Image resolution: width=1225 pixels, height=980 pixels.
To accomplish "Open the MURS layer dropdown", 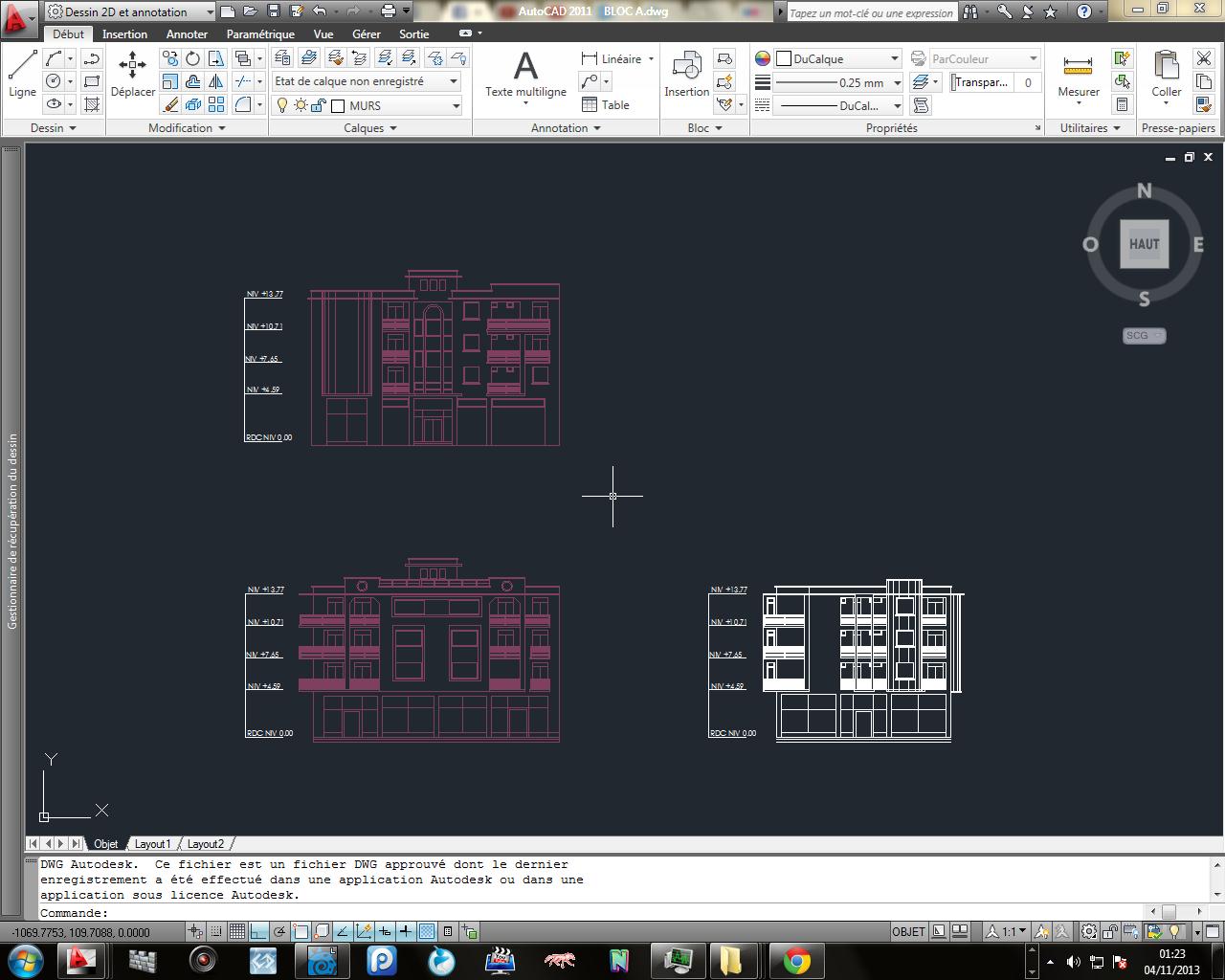I will 456,105.
